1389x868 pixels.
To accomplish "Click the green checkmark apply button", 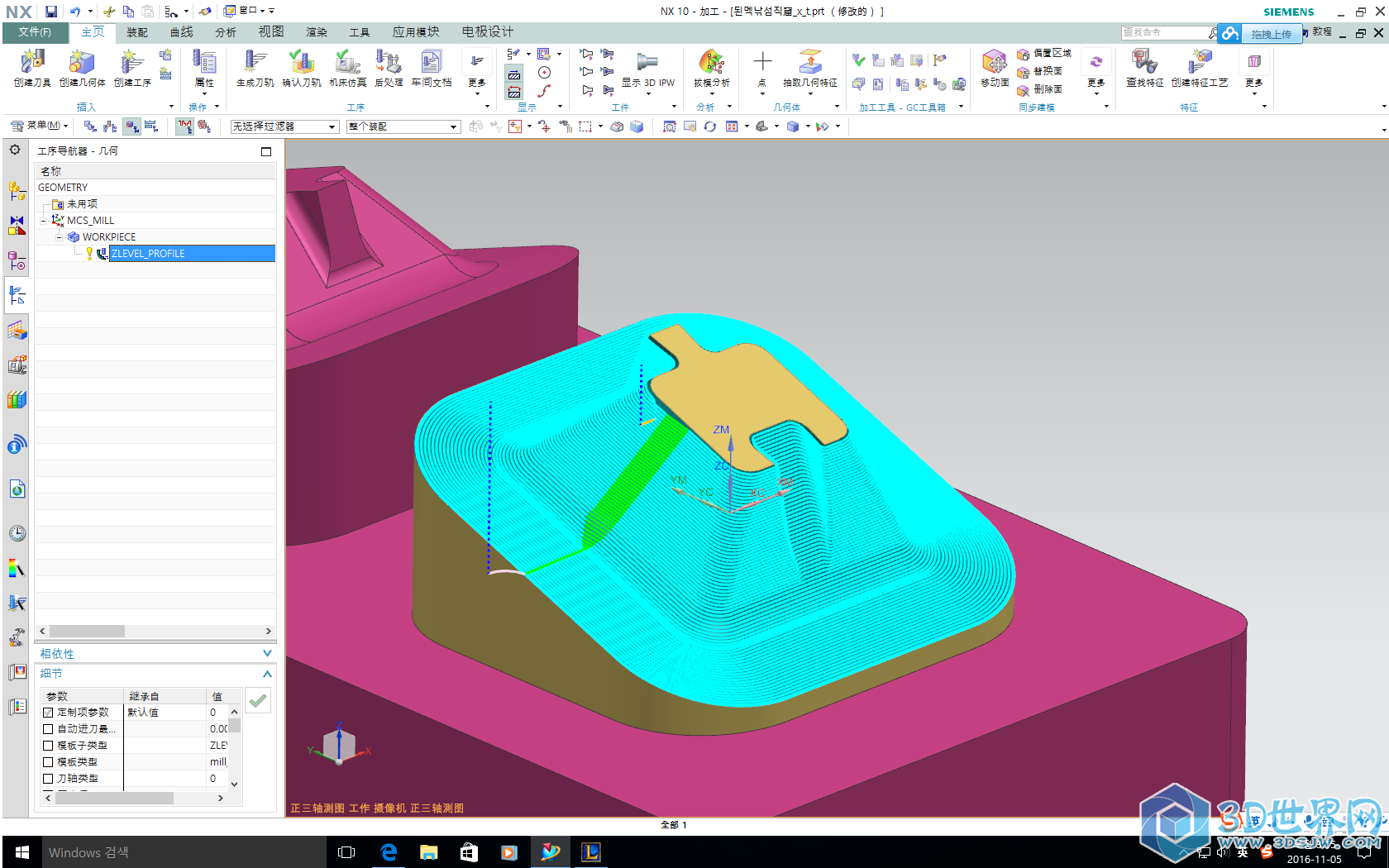I will pos(258,701).
